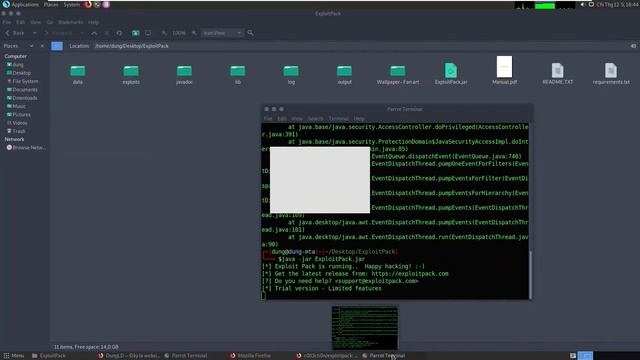
Task: Switch to Mozilla Firefox taskbar entry
Action: (x=250, y=356)
